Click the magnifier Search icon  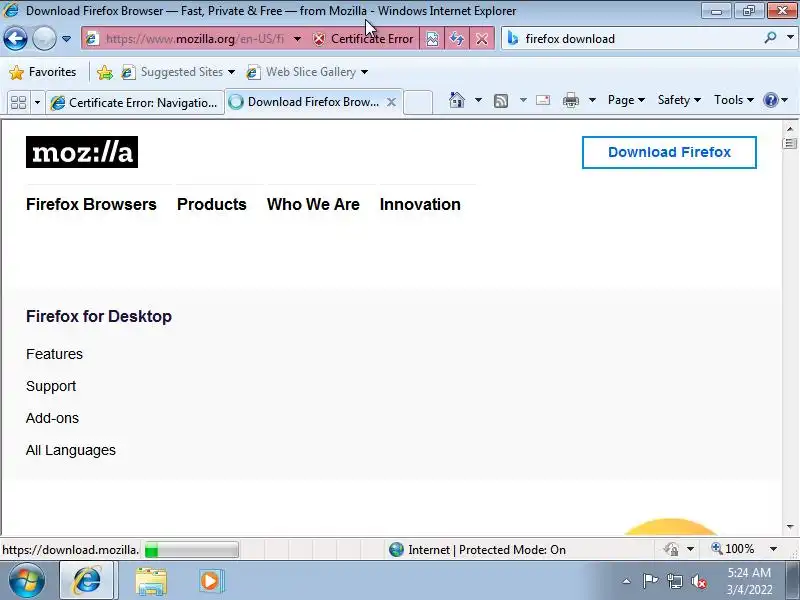click(x=770, y=38)
